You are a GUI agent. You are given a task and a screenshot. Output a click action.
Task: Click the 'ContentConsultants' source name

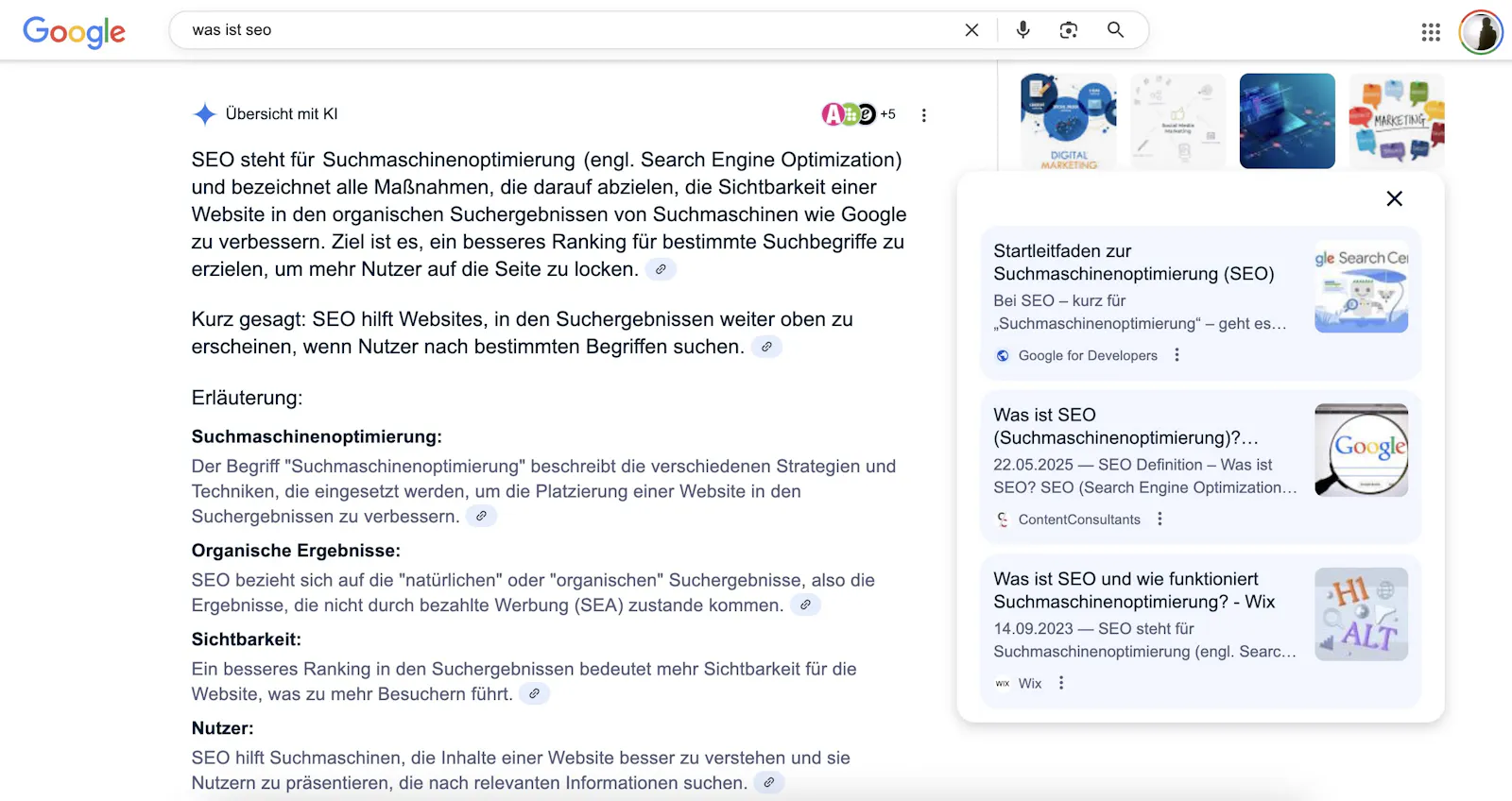click(1079, 520)
